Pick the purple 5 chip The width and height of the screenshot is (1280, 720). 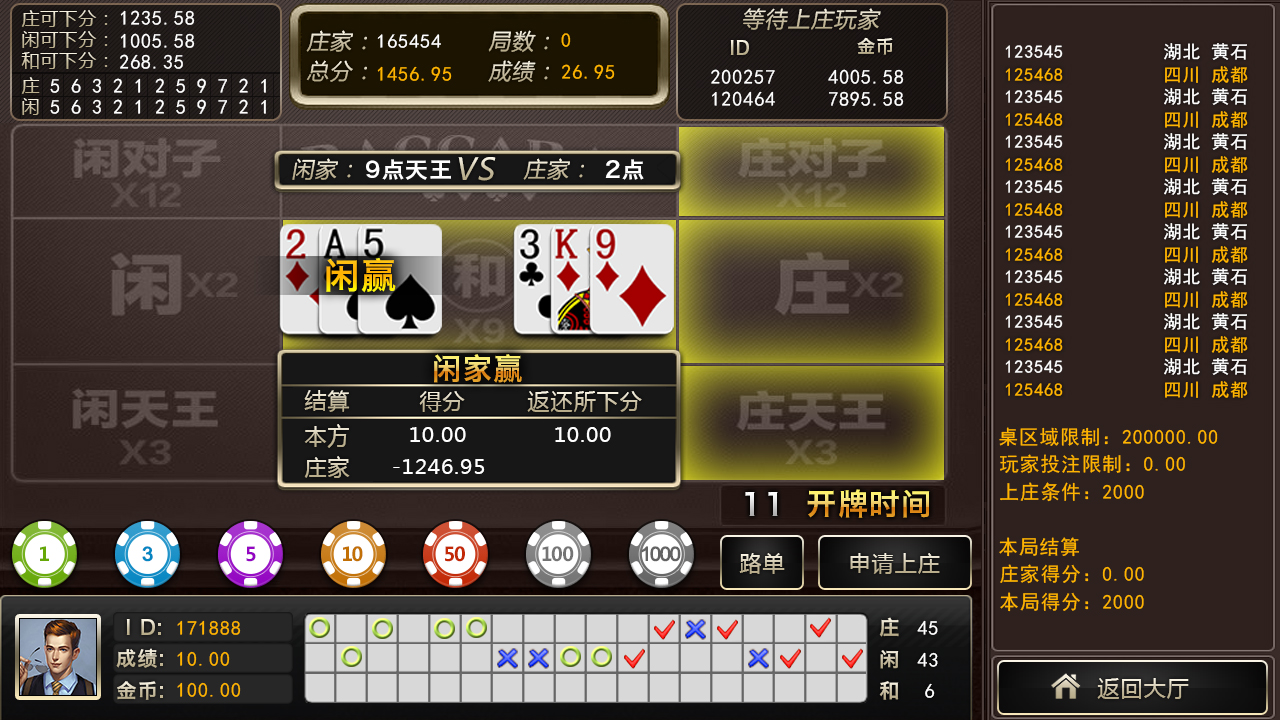[250, 554]
